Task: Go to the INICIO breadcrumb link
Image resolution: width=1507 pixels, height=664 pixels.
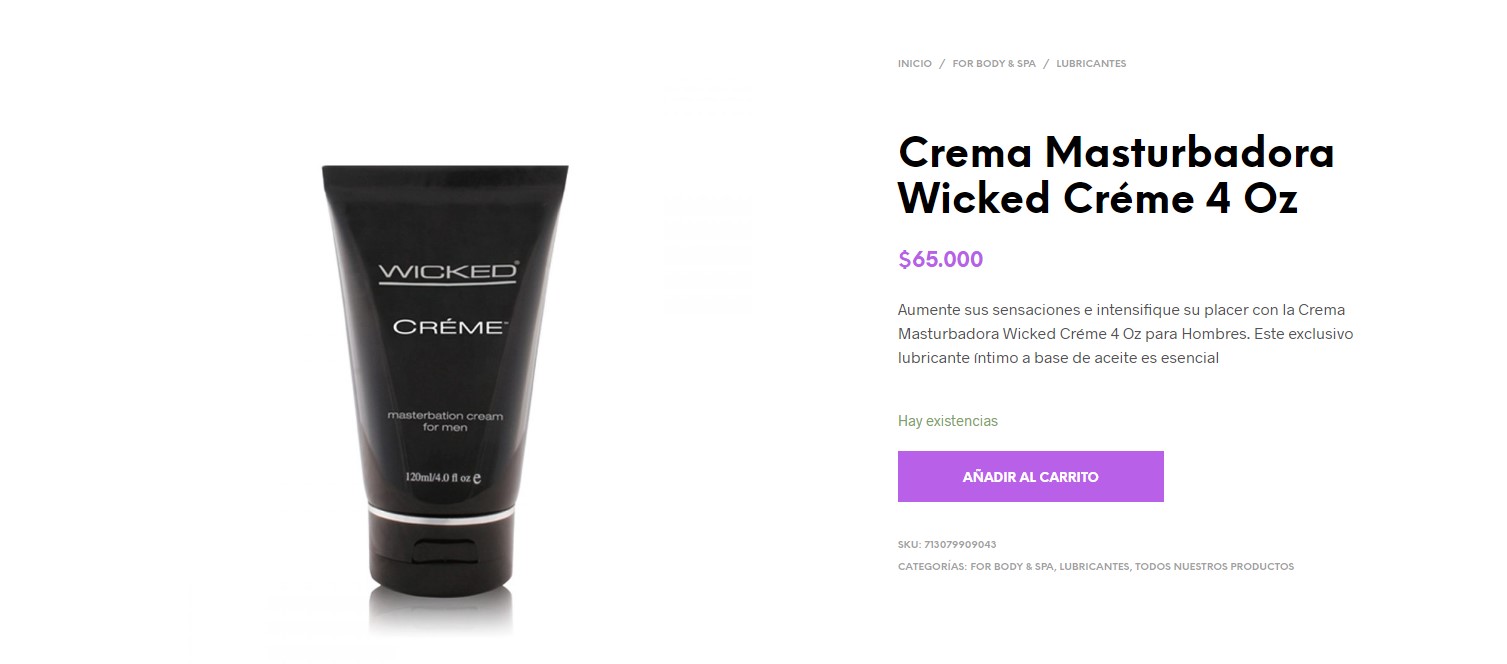Action: coord(914,63)
